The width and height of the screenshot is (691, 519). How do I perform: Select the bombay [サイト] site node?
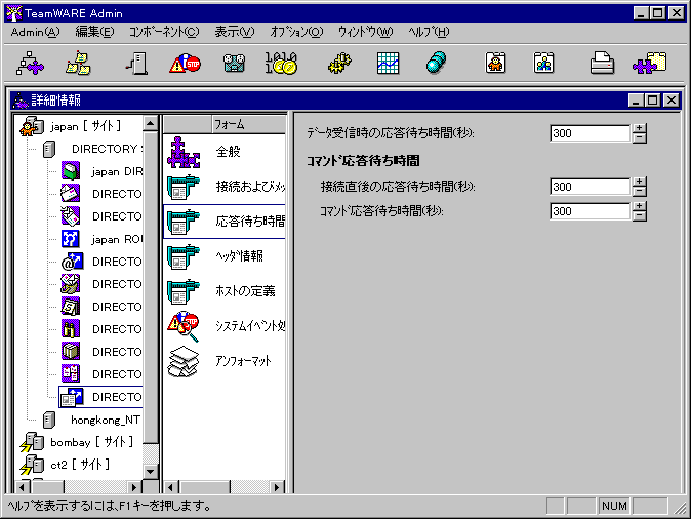pos(77,442)
